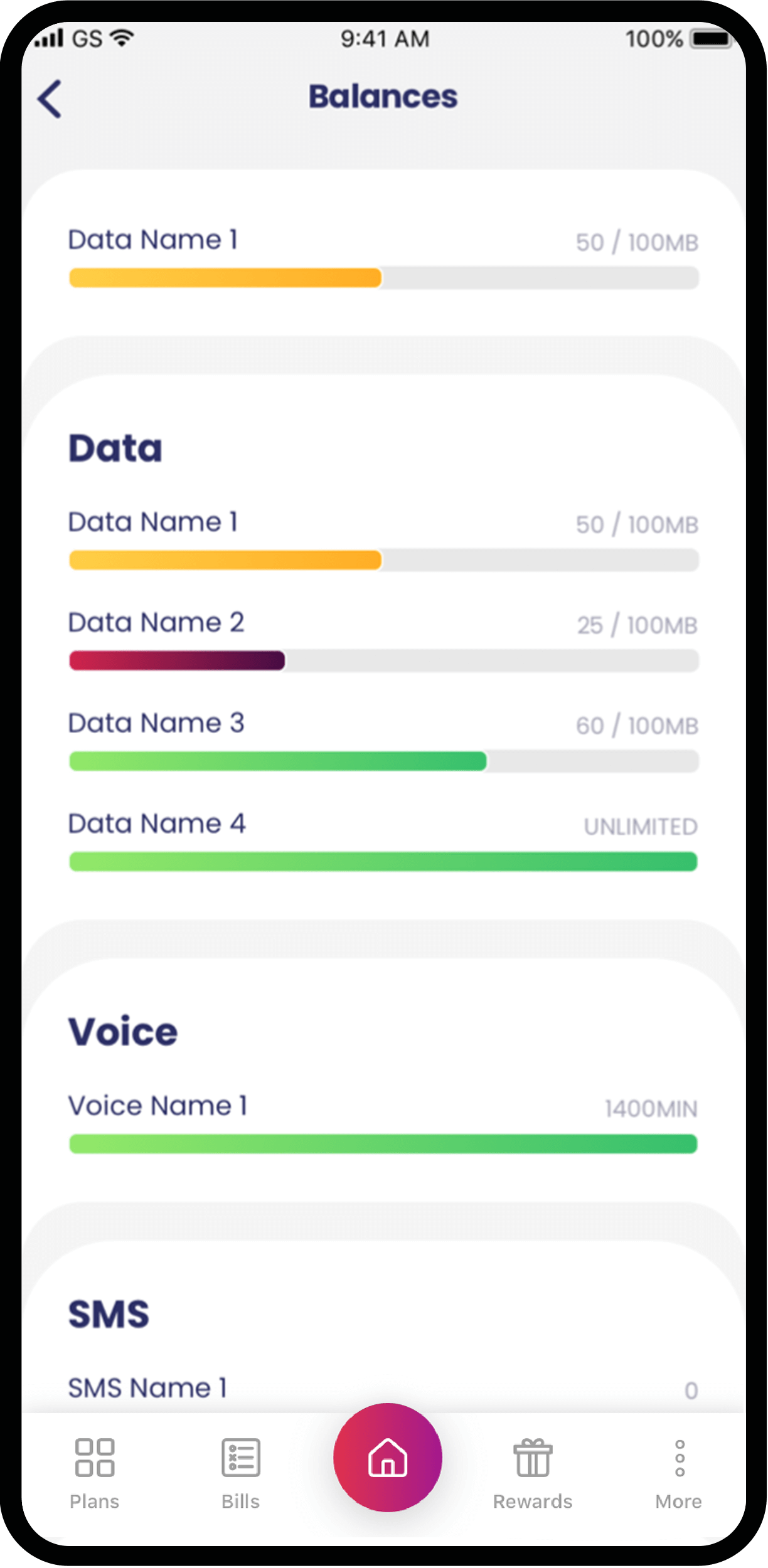This screenshot has height=1568, width=768.
Task: Open the Plans grid icon
Action: (x=95, y=1457)
